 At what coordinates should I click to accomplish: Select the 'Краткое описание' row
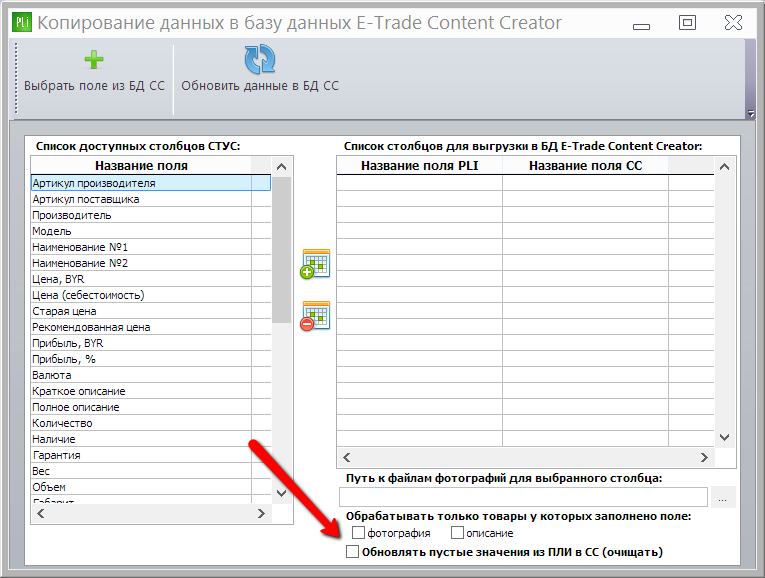(151, 391)
